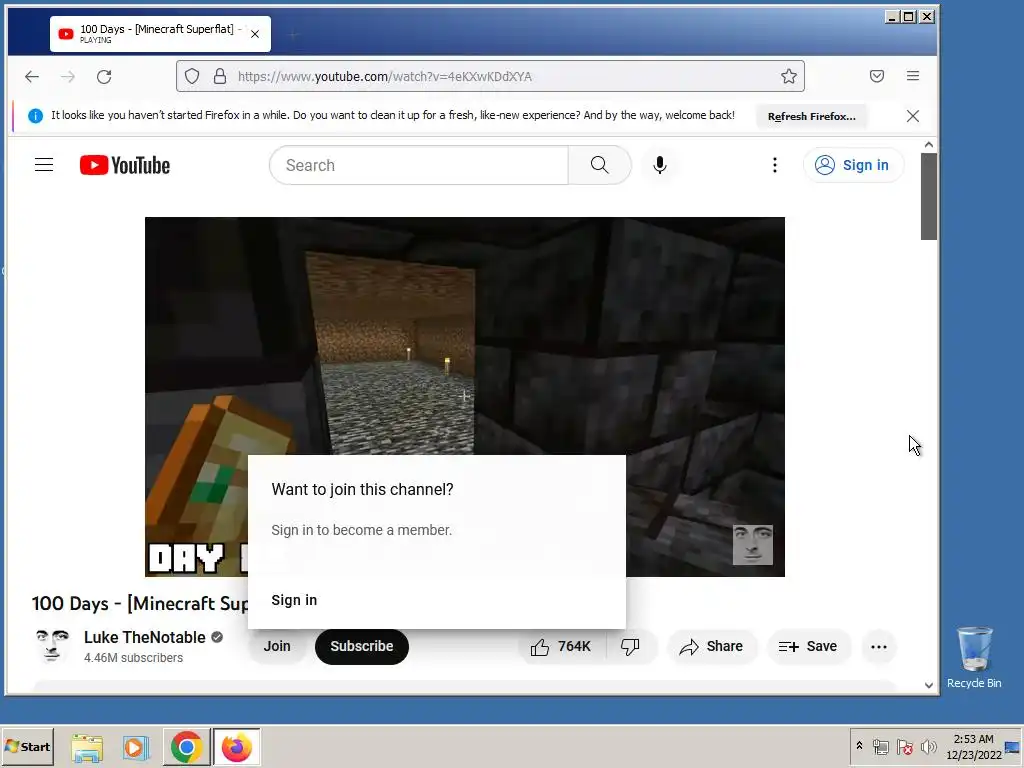Open the Recycle Bin on desktop
The image size is (1024, 768).
pyautogui.click(x=974, y=658)
